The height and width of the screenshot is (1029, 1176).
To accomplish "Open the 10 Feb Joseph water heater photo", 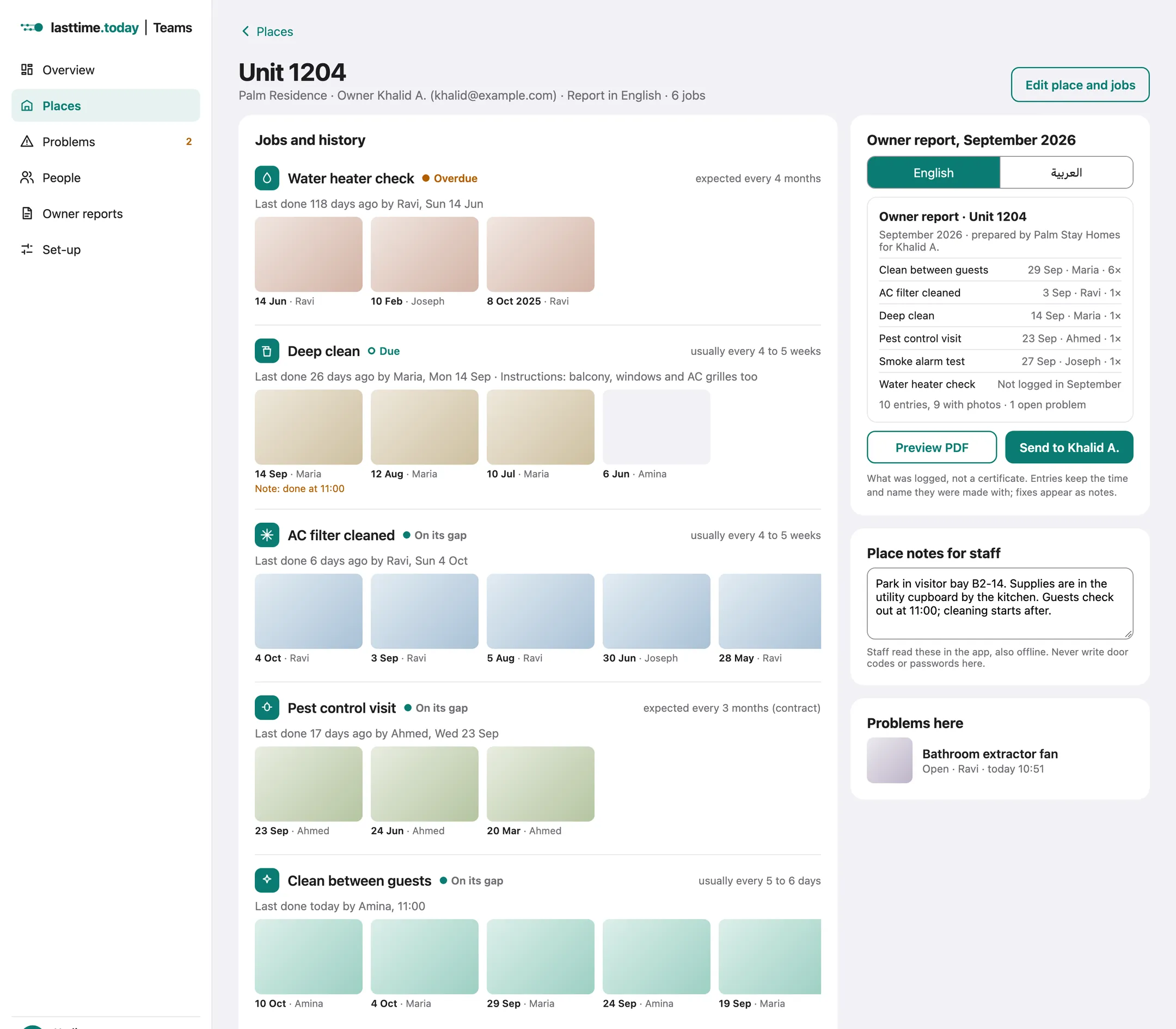I will [424, 254].
